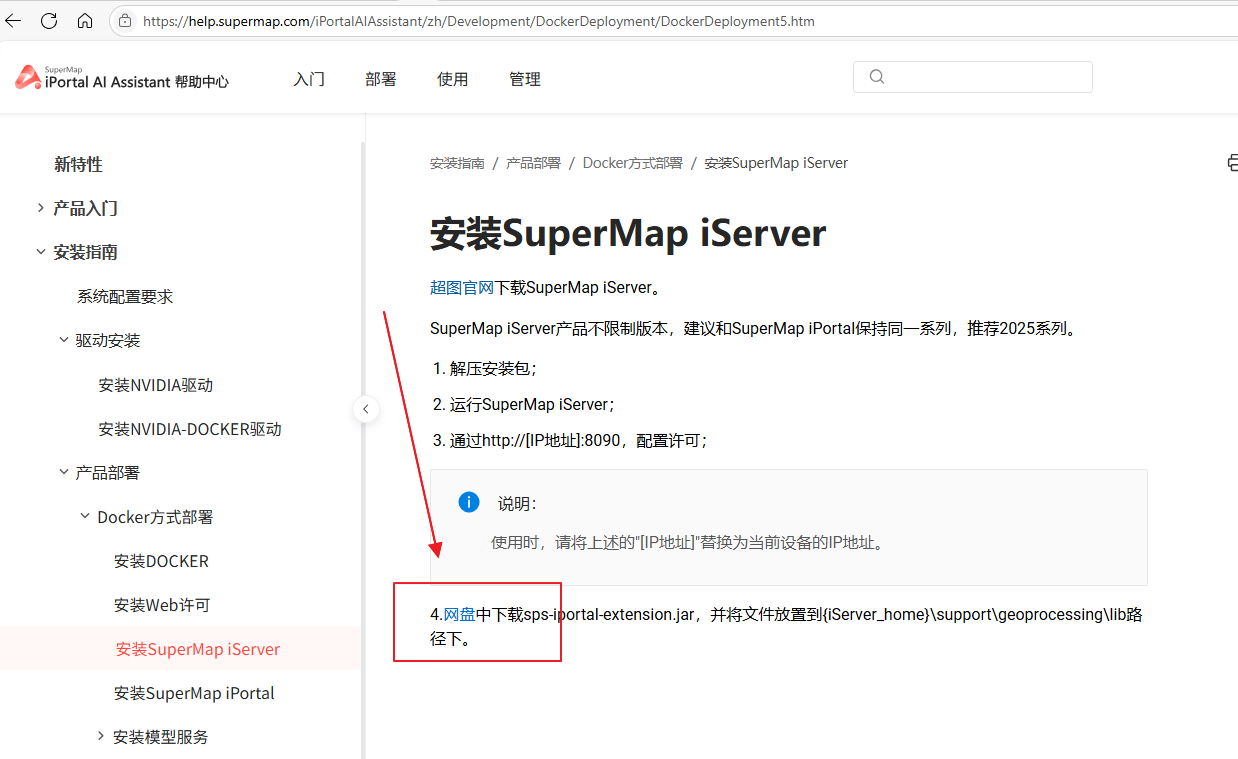Image resolution: width=1238 pixels, height=759 pixels.
Task: Go back with the browser back arrow
Action: coord(13,20)
